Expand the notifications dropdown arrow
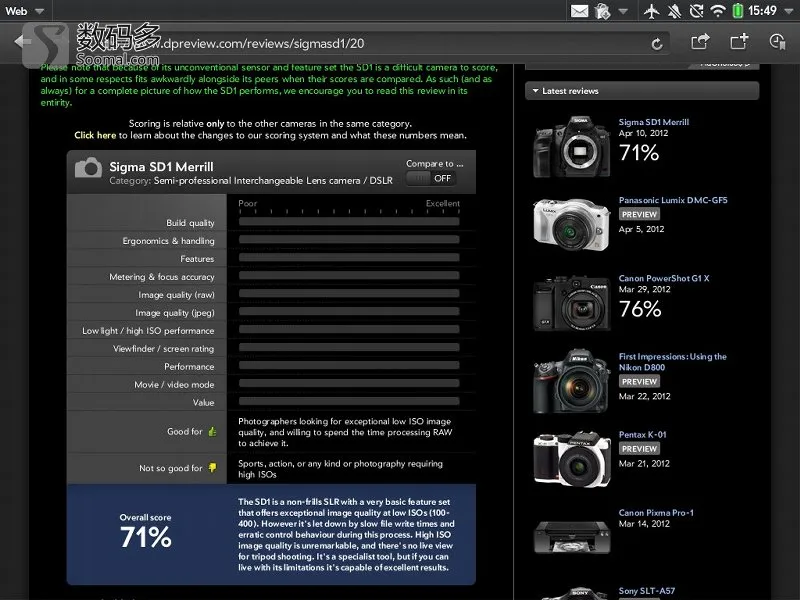Screen dimensions: 800x600 (623, 11)
